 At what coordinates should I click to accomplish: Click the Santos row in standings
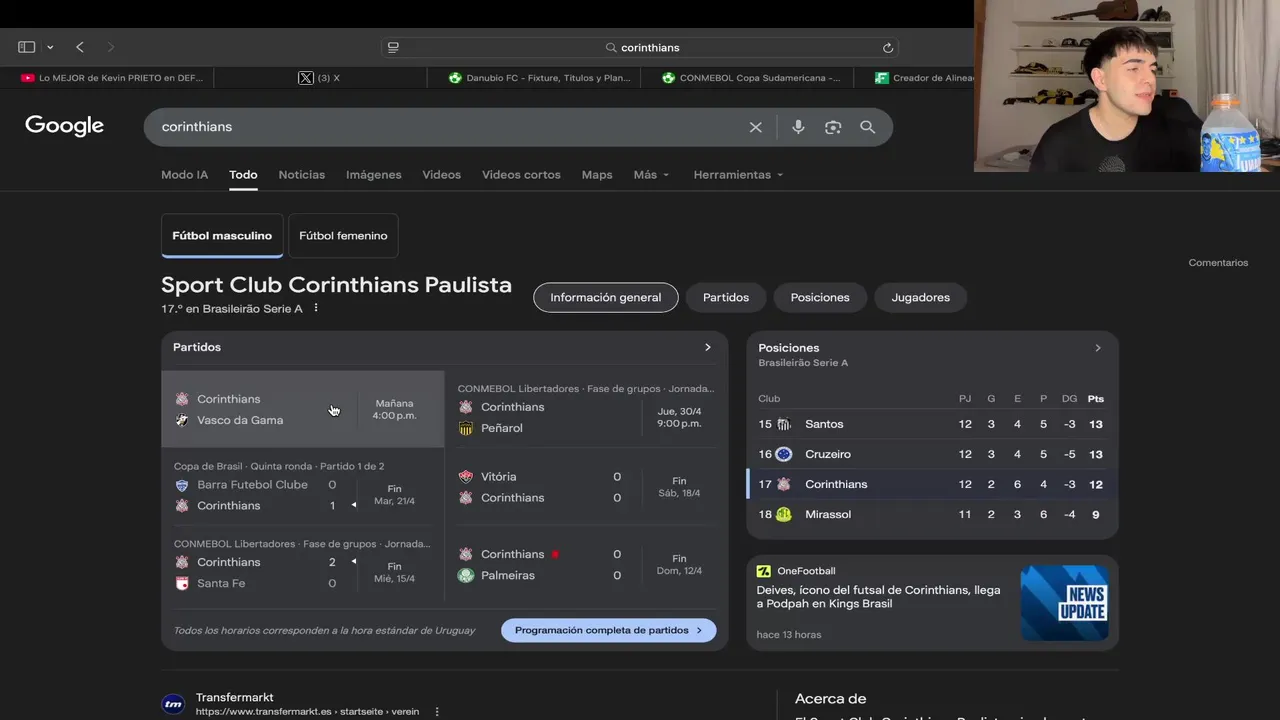tap(932, 424)
